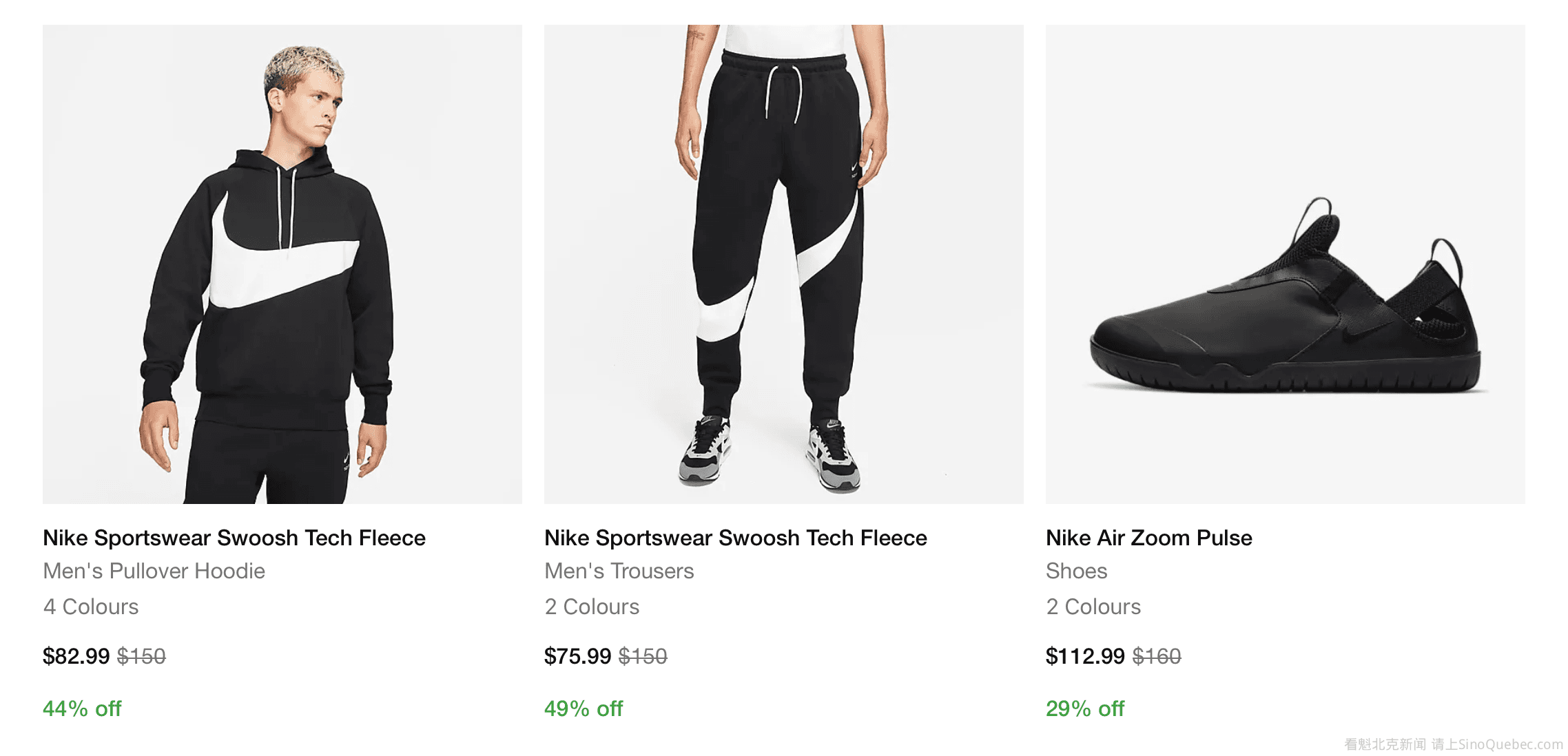Click the Tech Fleece title above Men's Trousers
The width and height of the screenshot is (1568, 756).
coord(736,538)
